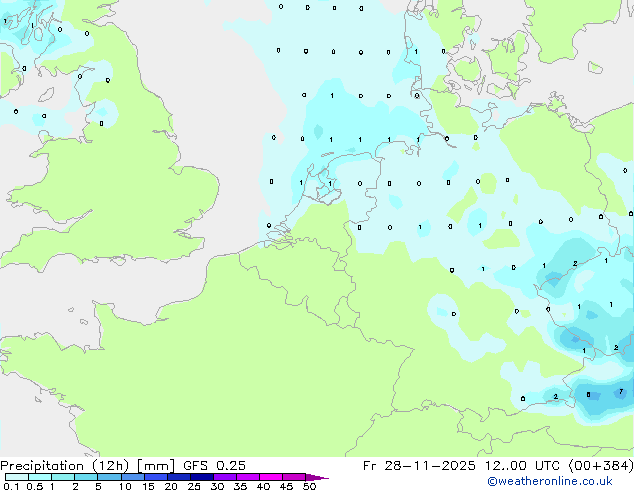Click the '0.5' legend scale value
Viewport: 634px width, 490px height.
35,486
